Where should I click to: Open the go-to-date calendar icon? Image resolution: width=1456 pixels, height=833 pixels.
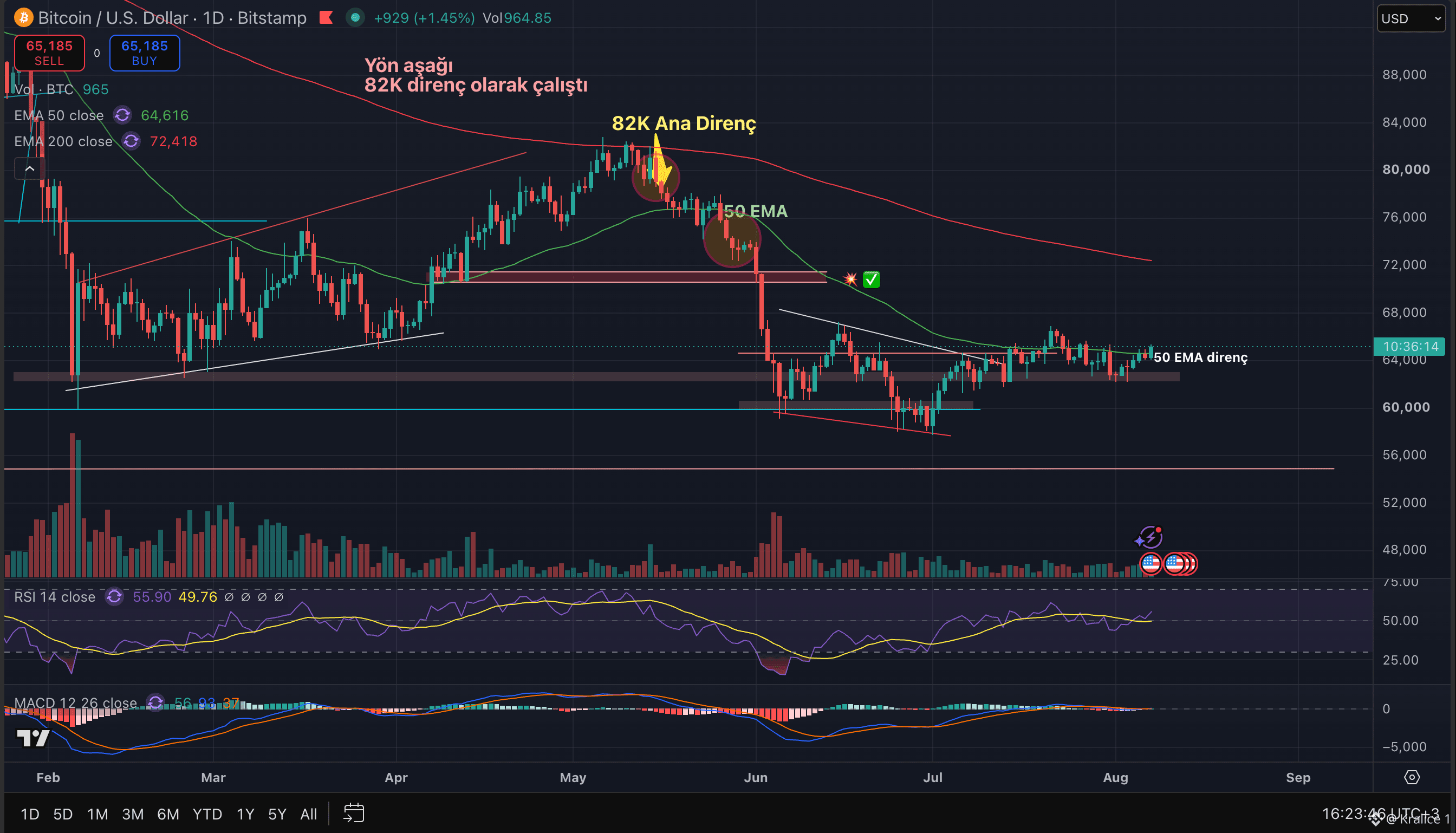pos(354,813)
